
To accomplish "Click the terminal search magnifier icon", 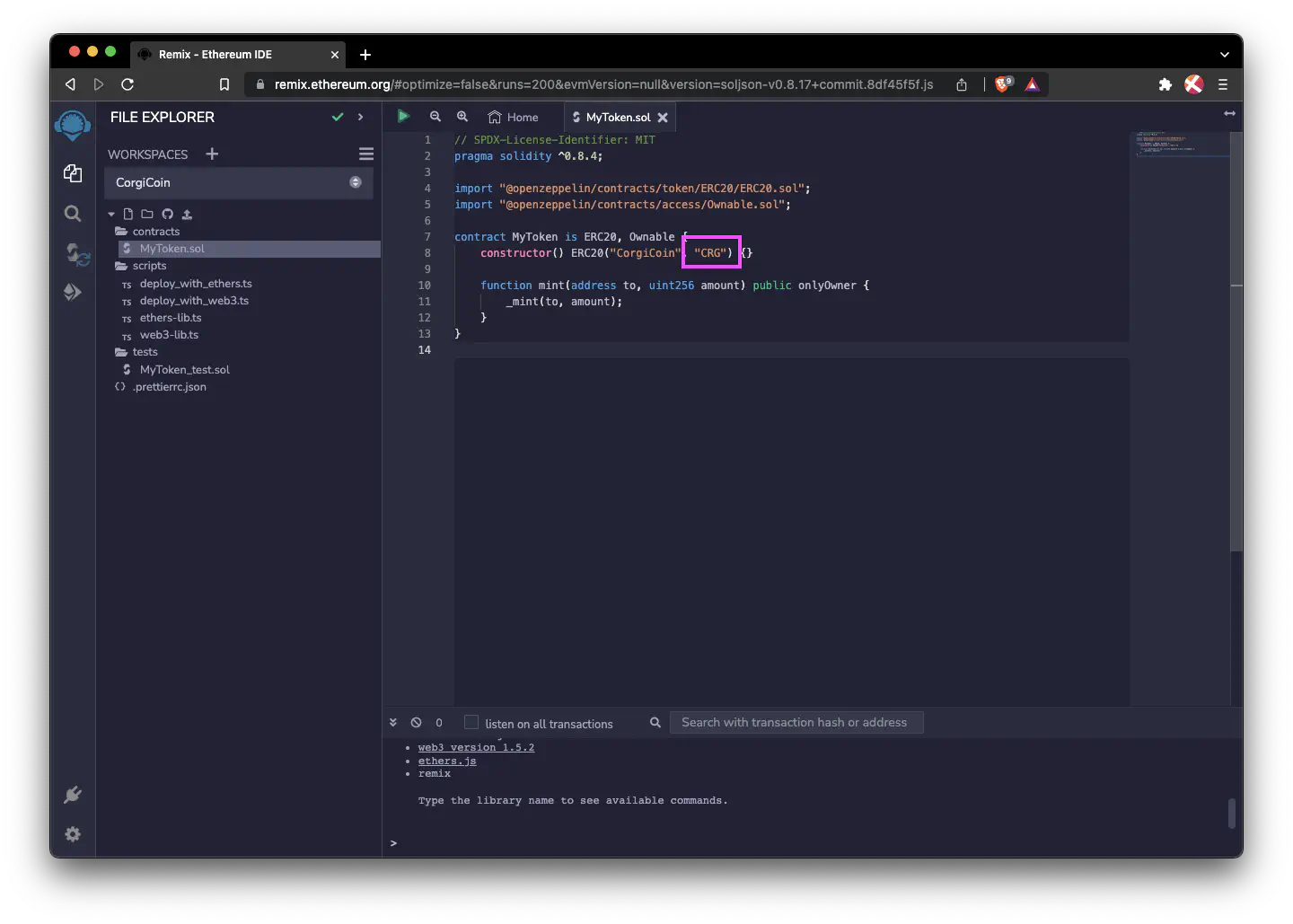I will pyautogui.click(x=655, y=722).
